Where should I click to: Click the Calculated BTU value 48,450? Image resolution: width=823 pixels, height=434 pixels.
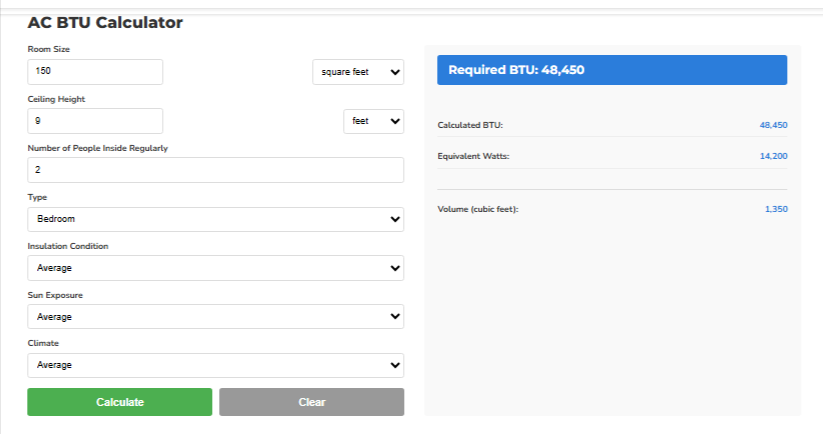pyautogui.click(x=773, y=126)
